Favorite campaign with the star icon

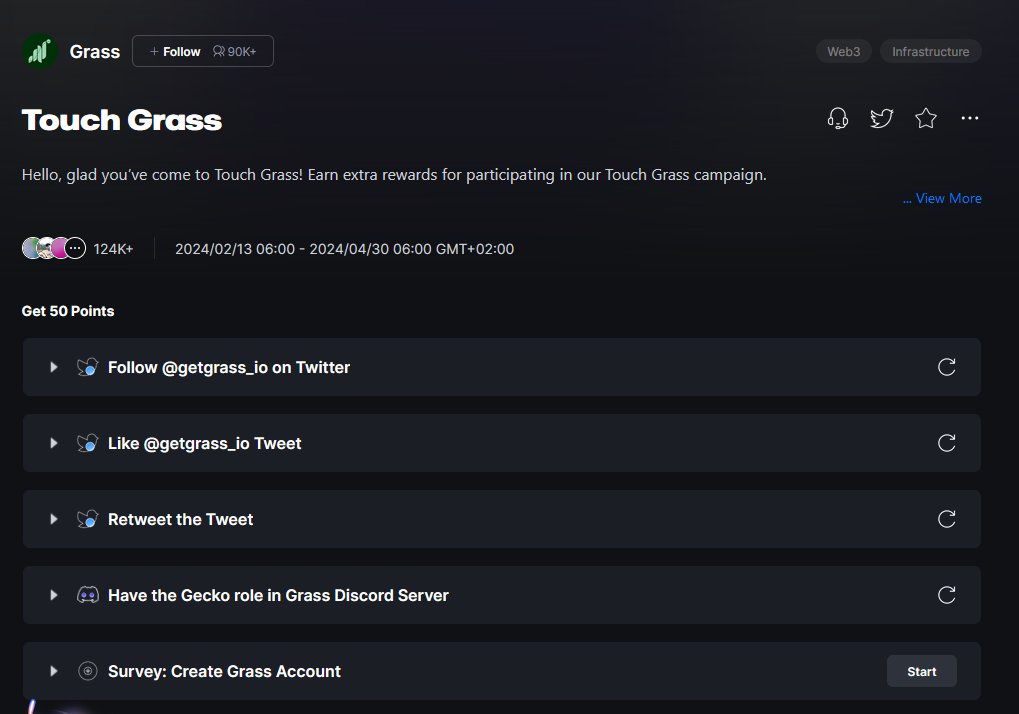(926, 118)
